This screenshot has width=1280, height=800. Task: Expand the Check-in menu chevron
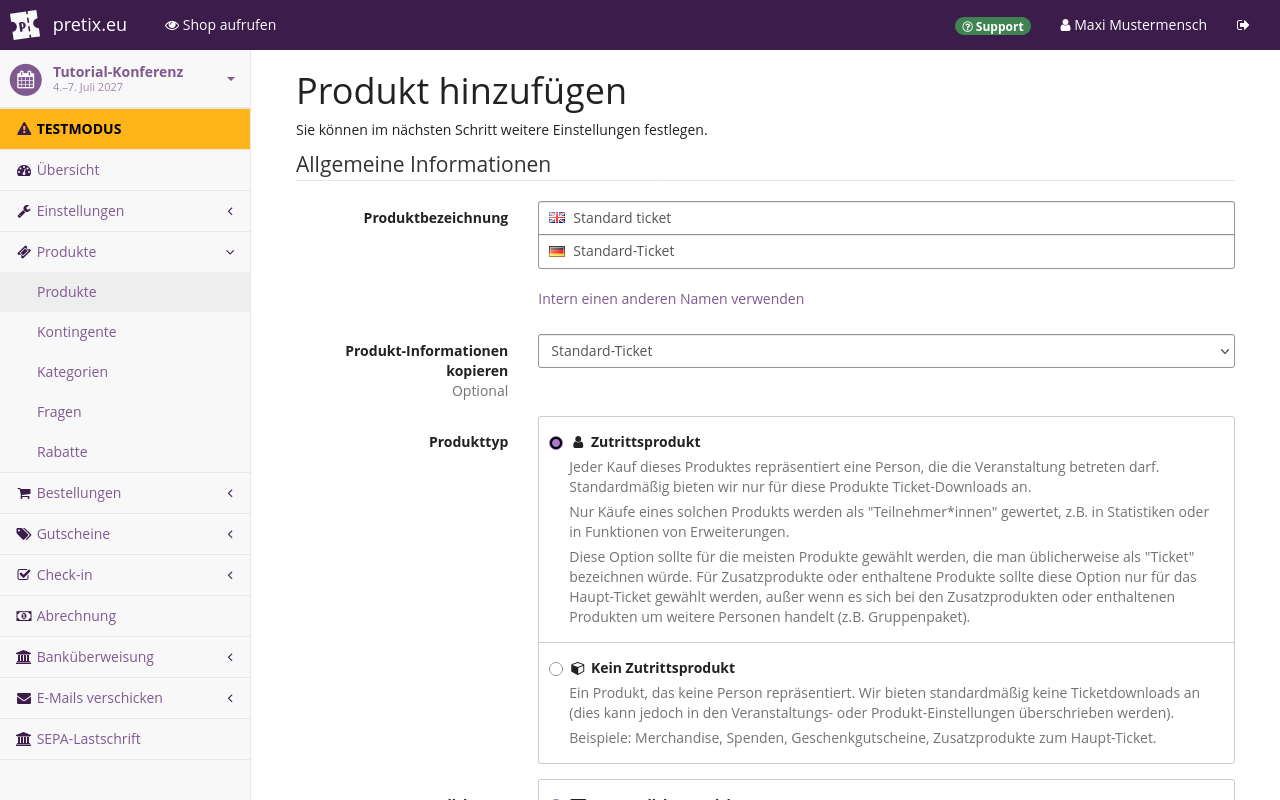click(x=230, y=575)
